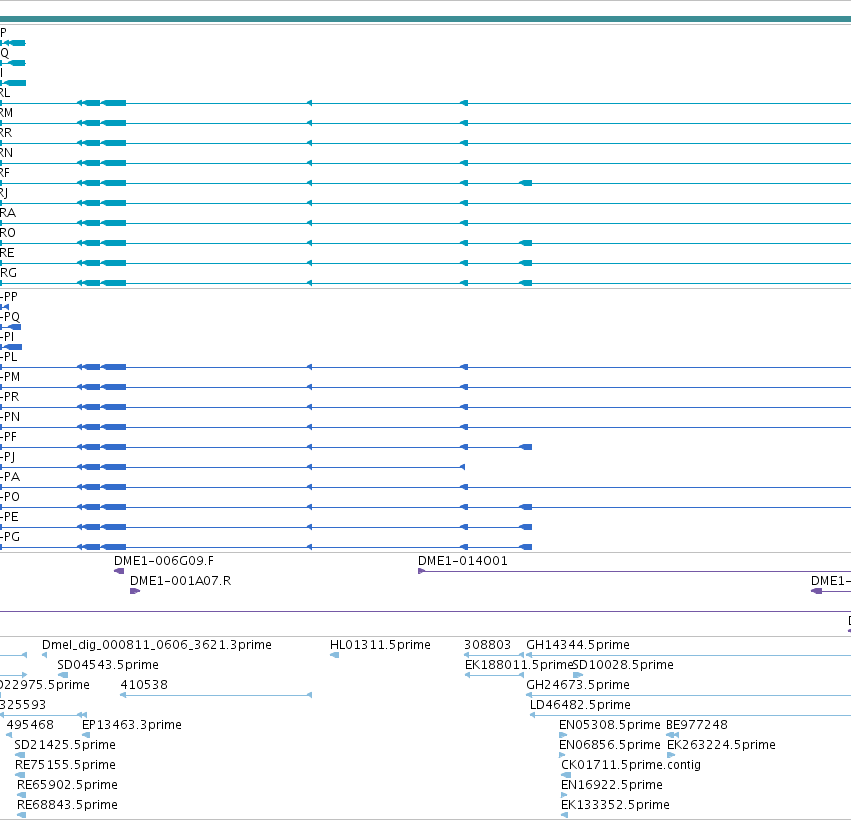Screen dimensions: 851x820
Task: Click the 308803 feature label
Action: [487, 645]
